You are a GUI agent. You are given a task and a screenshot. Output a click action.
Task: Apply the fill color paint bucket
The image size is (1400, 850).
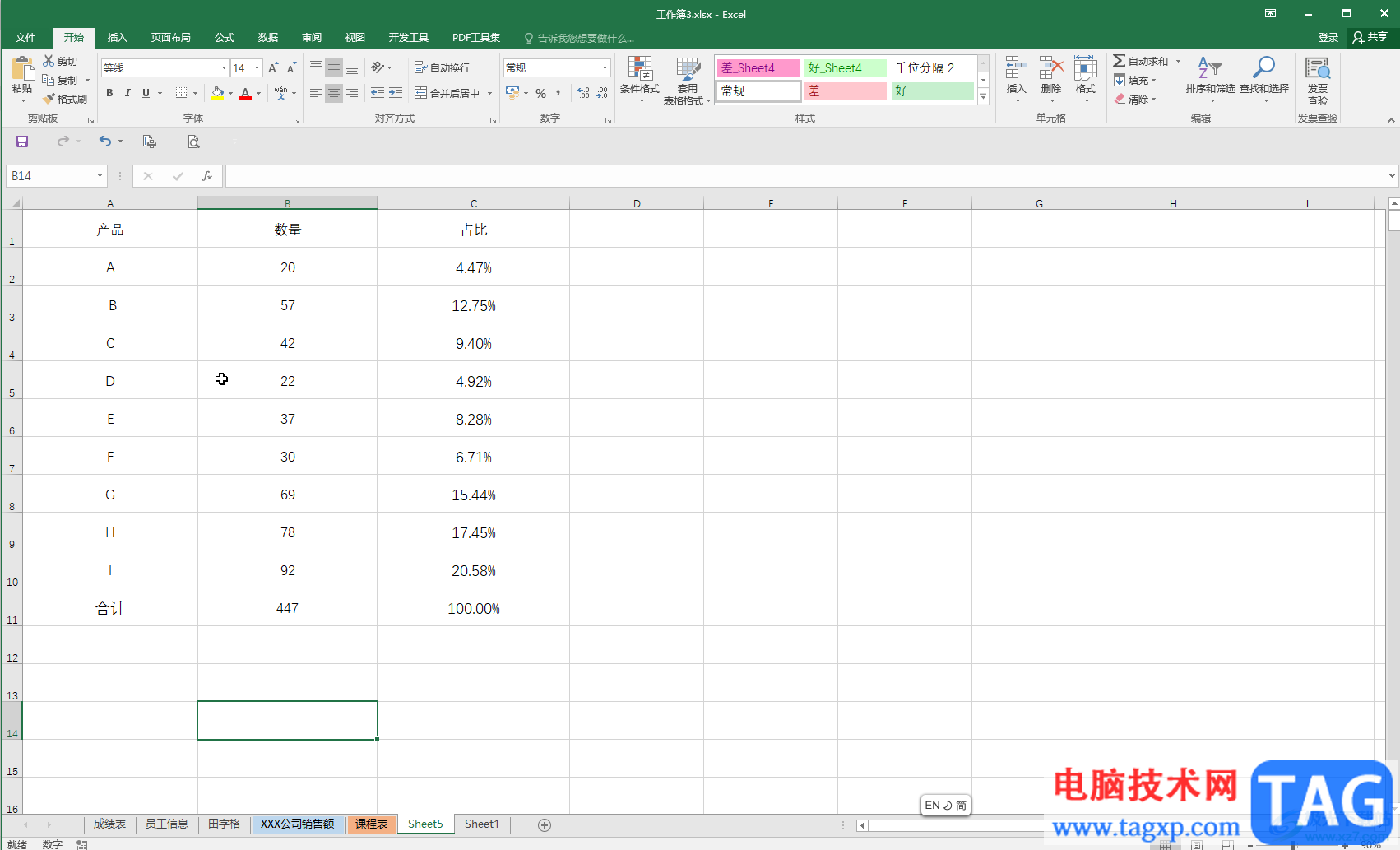click(x=217, y=93)
